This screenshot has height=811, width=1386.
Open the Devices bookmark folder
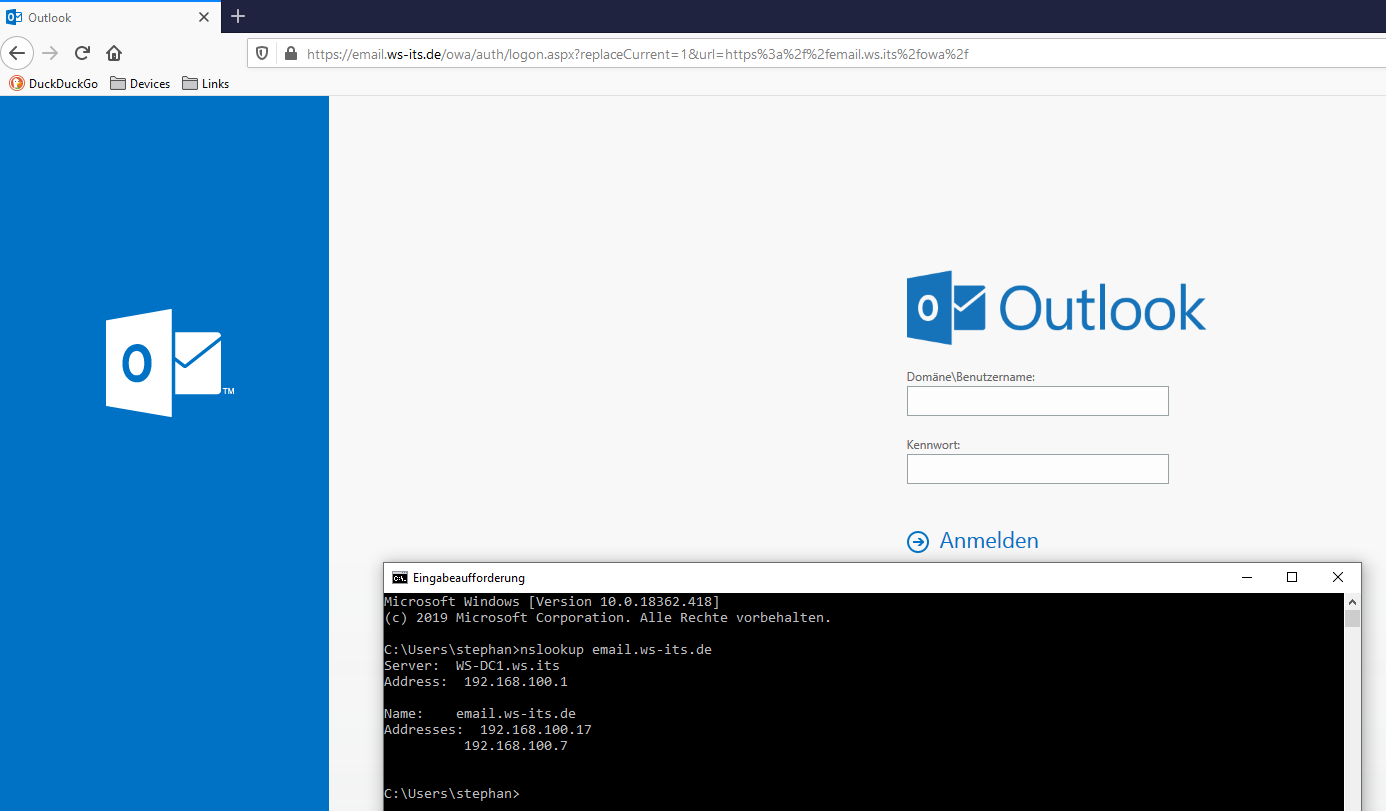(x=140, y=84)
